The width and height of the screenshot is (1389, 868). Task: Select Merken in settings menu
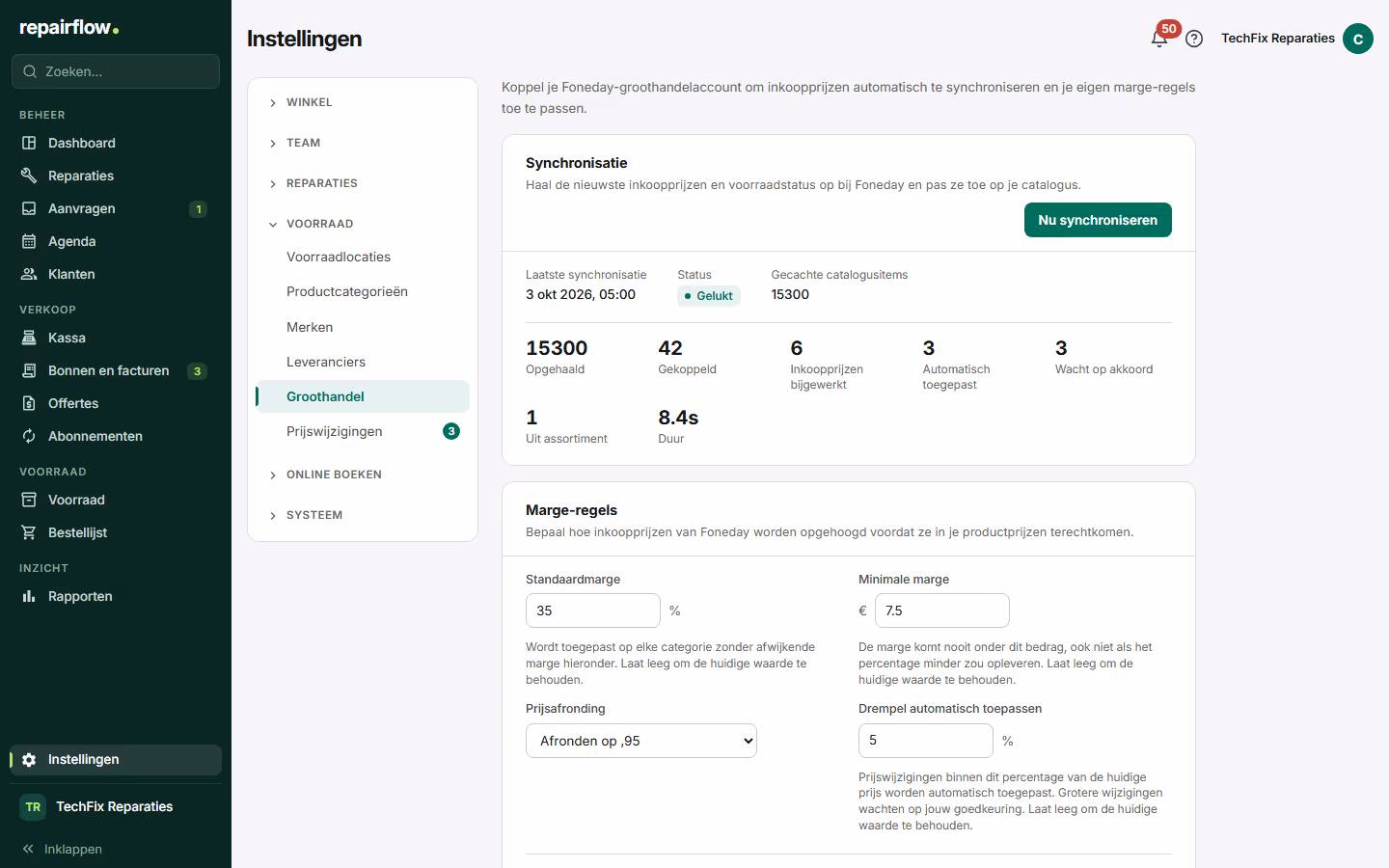point(363,327)
